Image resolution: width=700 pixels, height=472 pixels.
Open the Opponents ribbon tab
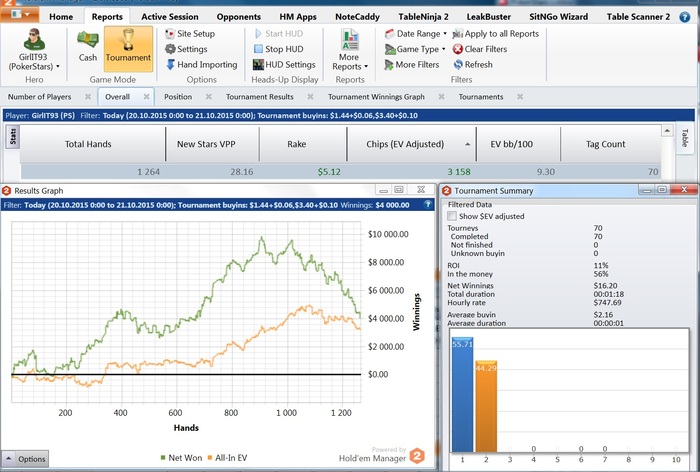point(238,17)
